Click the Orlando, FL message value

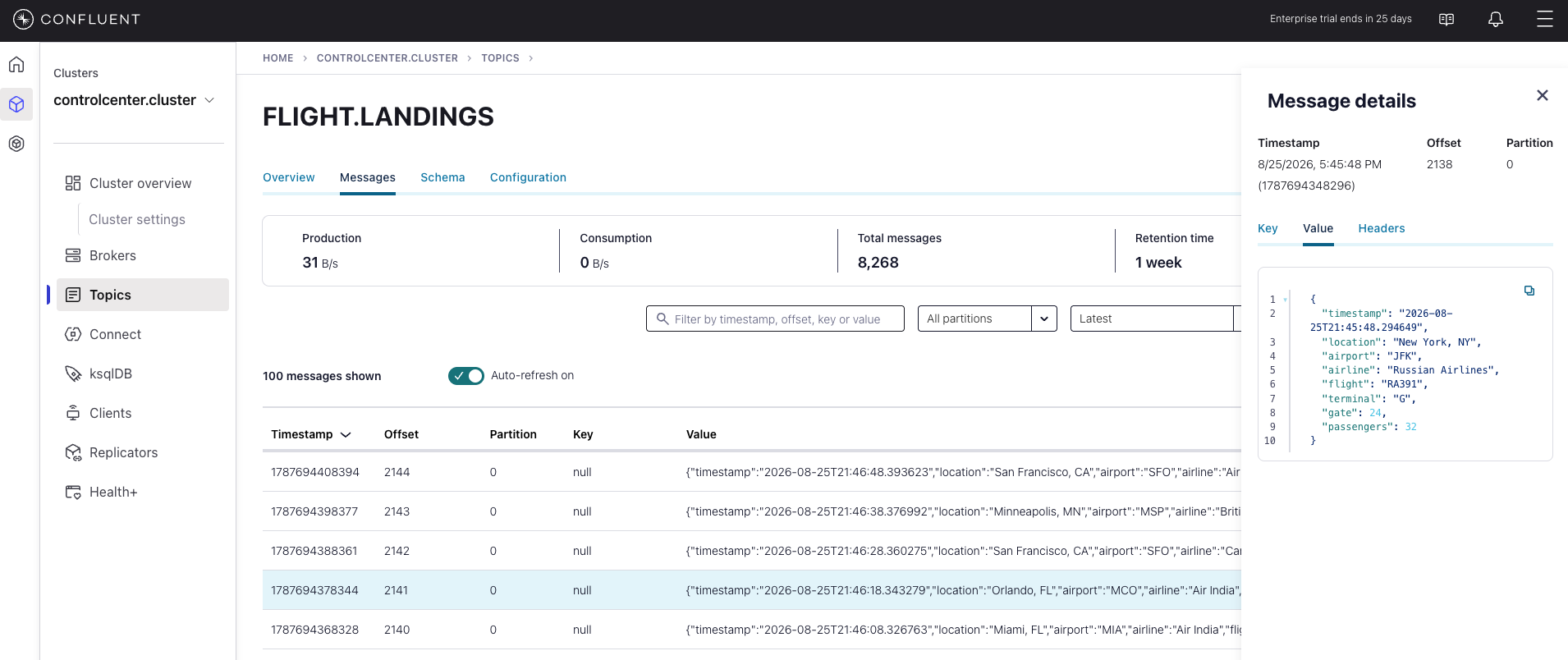pyautogui.click(x=963, y=590)
